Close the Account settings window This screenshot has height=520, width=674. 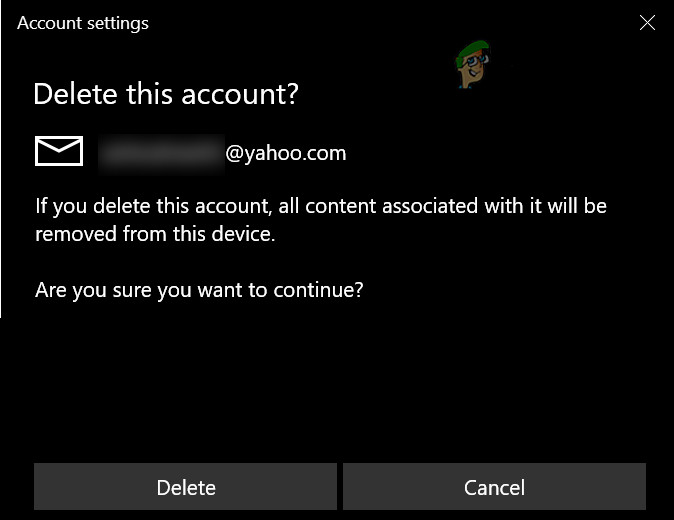point(647,22)
